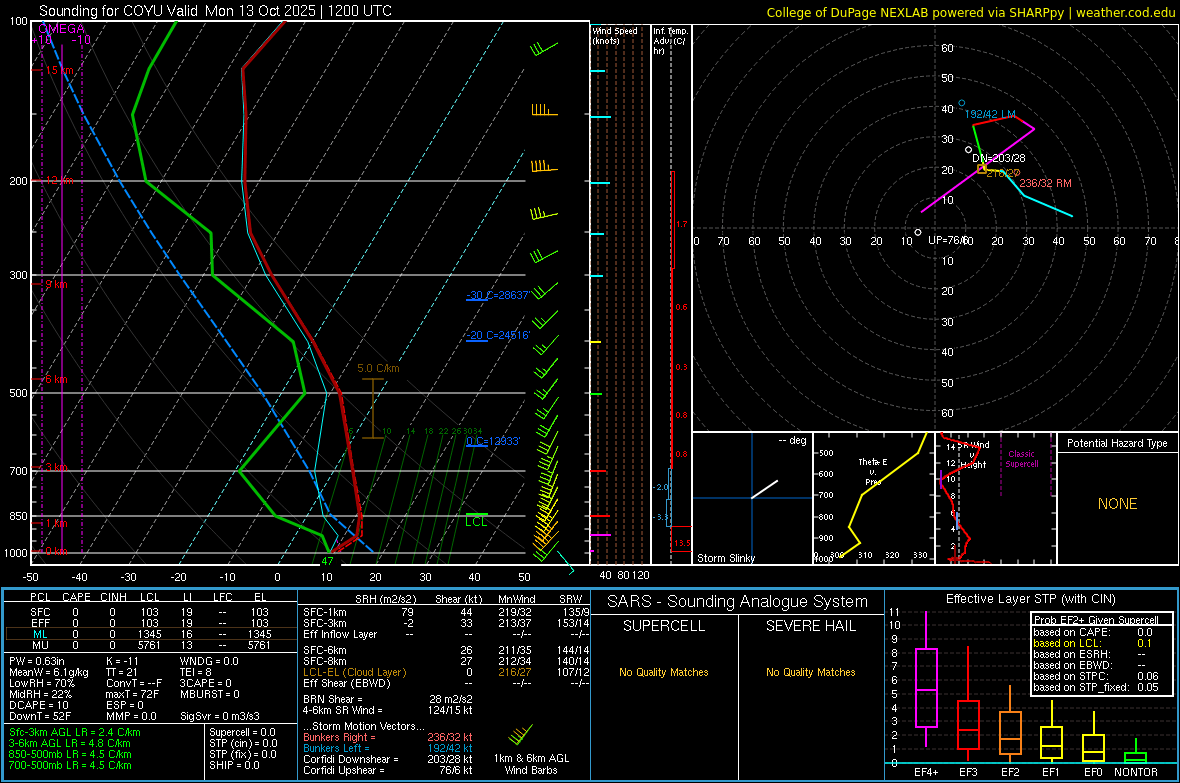Click No Quality Matches under SUPERCELL
The image size is (1180, 783).
coord(664,672)
